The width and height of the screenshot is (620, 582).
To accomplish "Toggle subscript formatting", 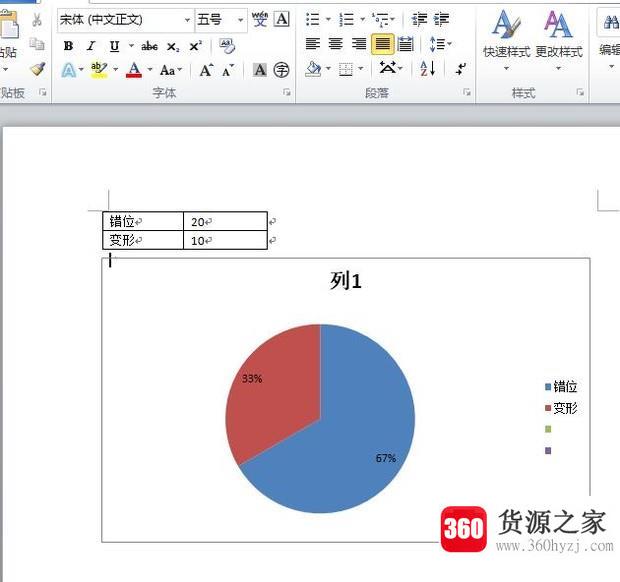I will tap(173, 47).
